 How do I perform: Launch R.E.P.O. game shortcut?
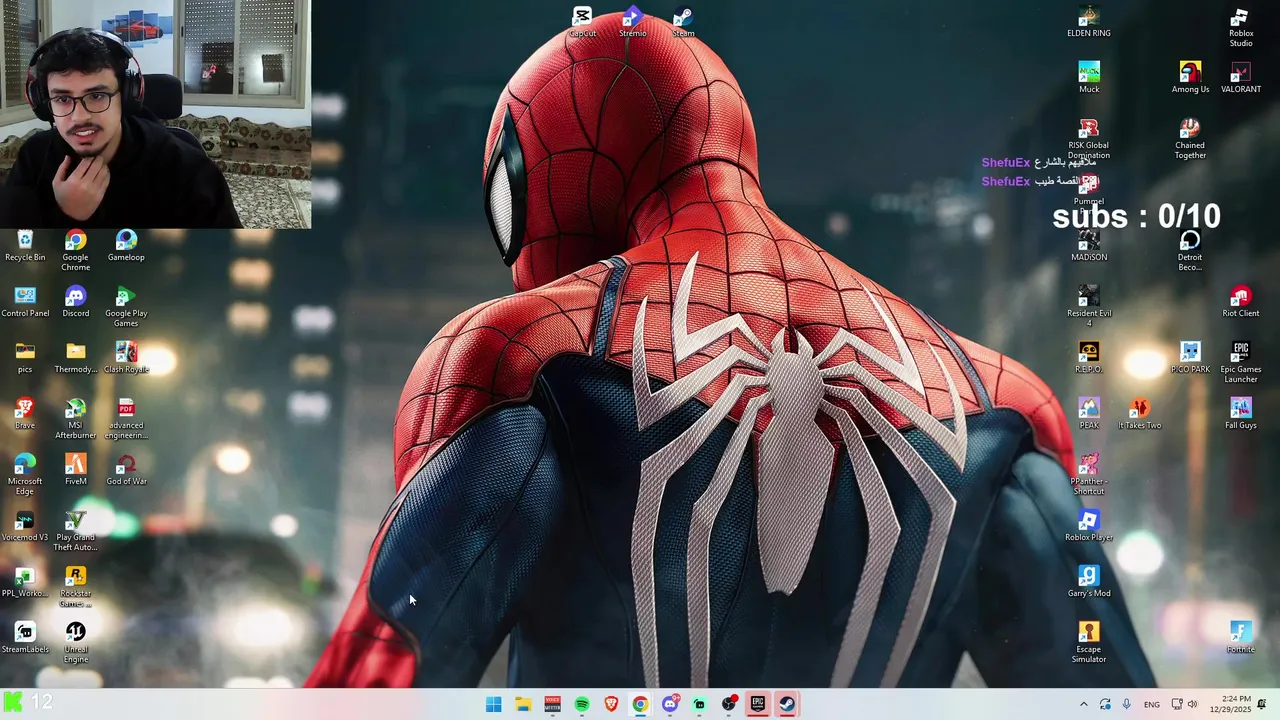(1089, 358)
